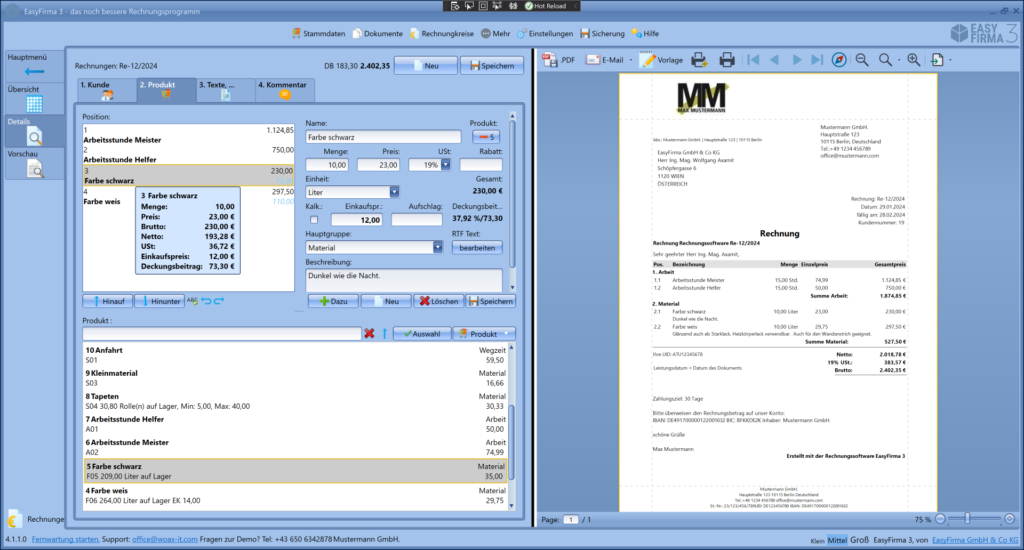Click the undo arrow below position list

coord(206,301)
